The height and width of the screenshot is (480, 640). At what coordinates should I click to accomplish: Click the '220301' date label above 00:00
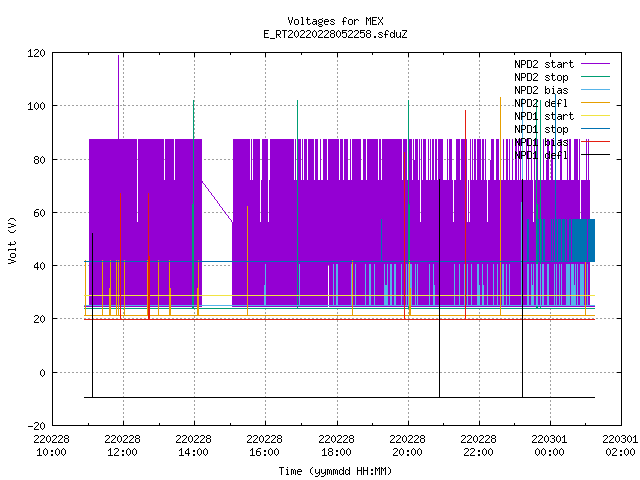click(x=549, y=439)
